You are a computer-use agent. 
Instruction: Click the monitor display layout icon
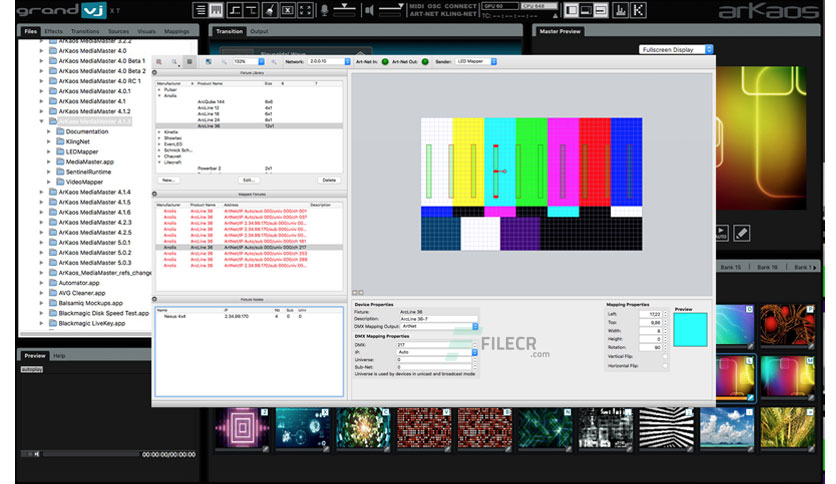586,10
